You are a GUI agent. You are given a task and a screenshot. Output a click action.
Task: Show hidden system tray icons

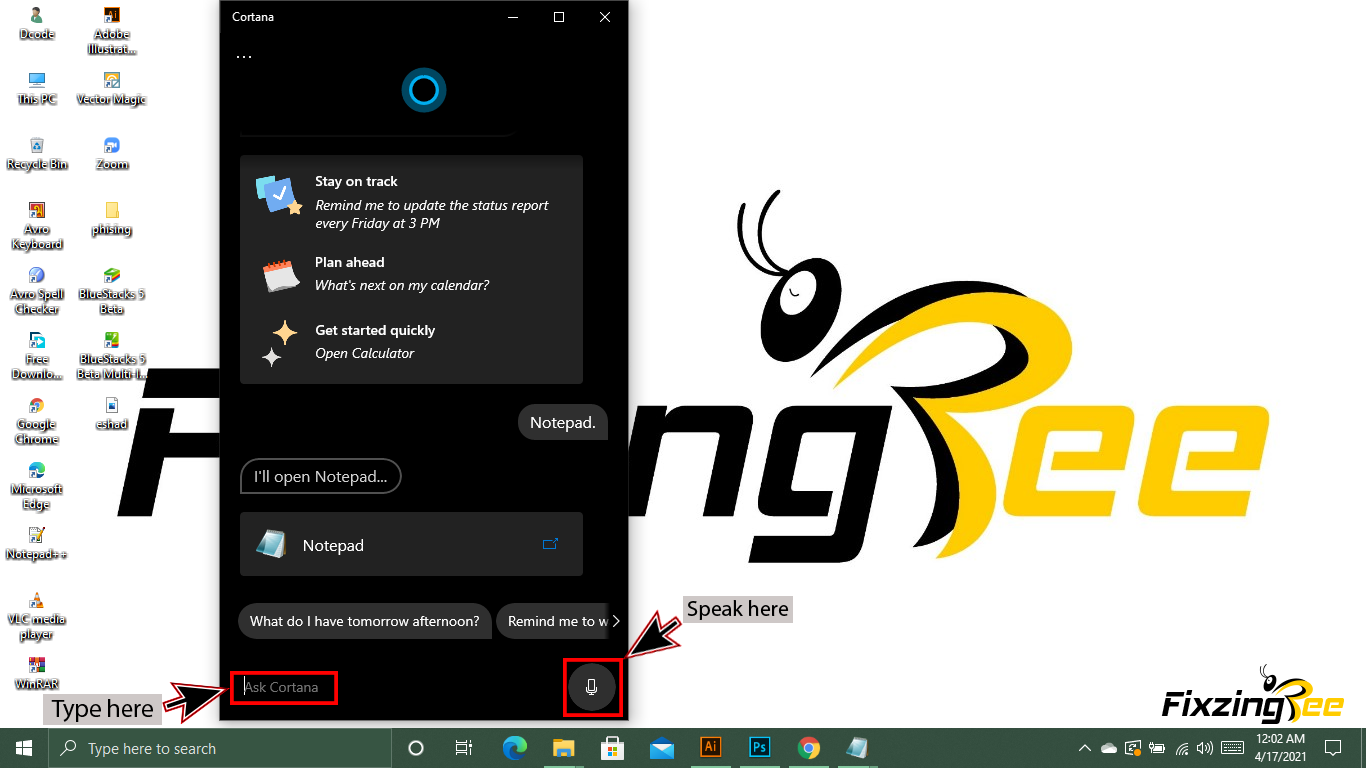coord(1084,748)
